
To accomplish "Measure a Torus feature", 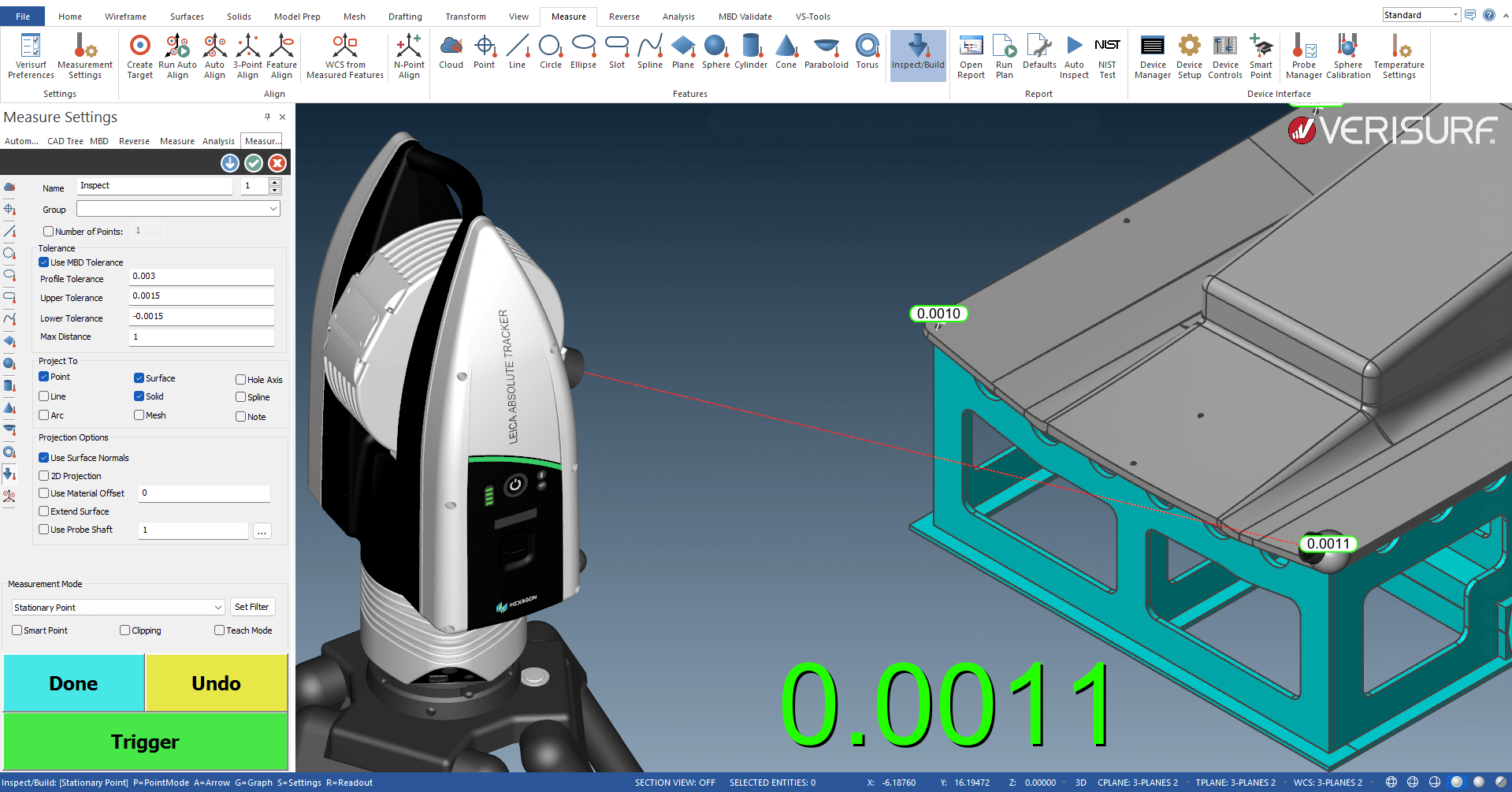I will pyautogui.click(x=867, y=52).
